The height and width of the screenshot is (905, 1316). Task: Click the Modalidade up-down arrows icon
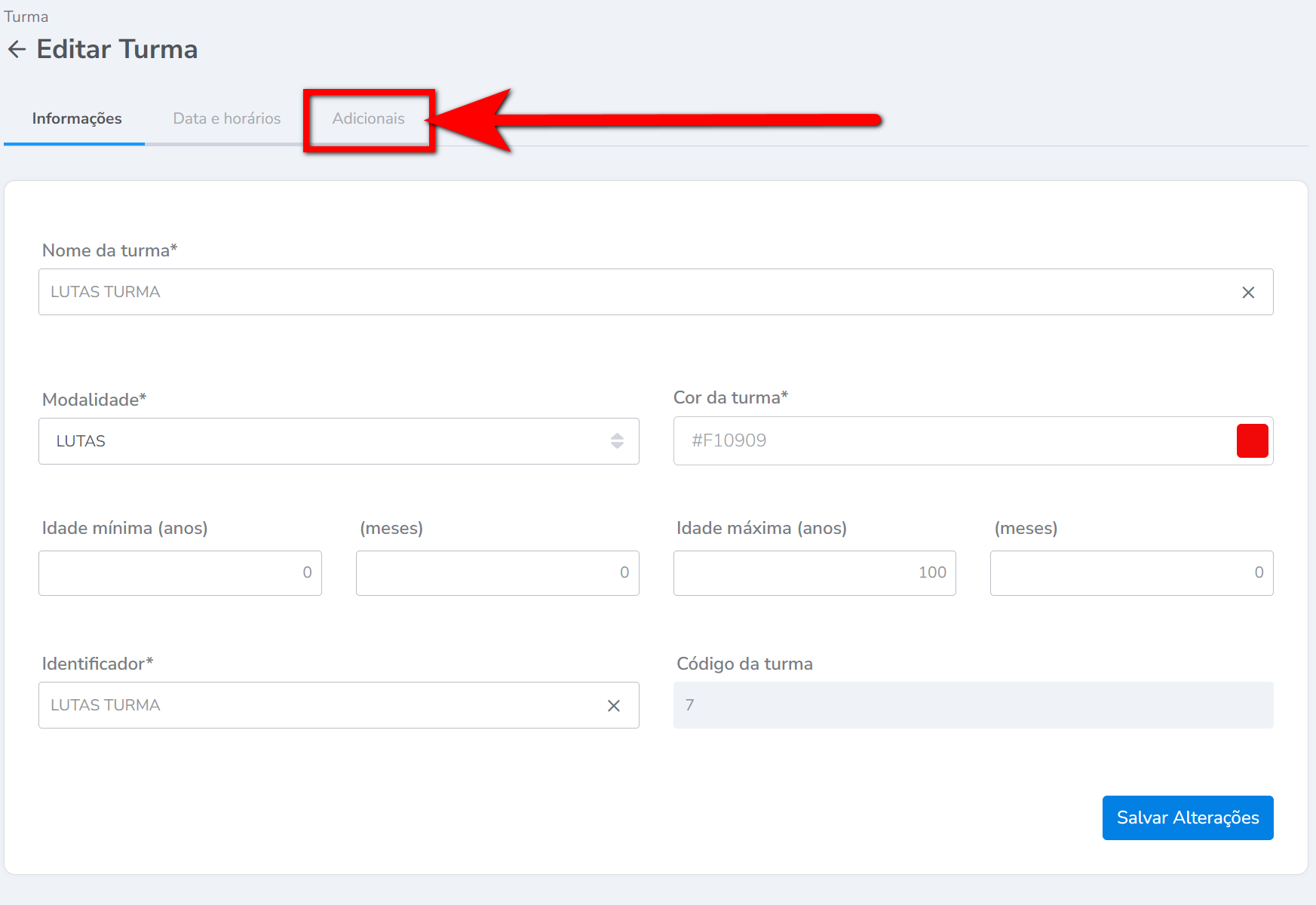point(617,441)
